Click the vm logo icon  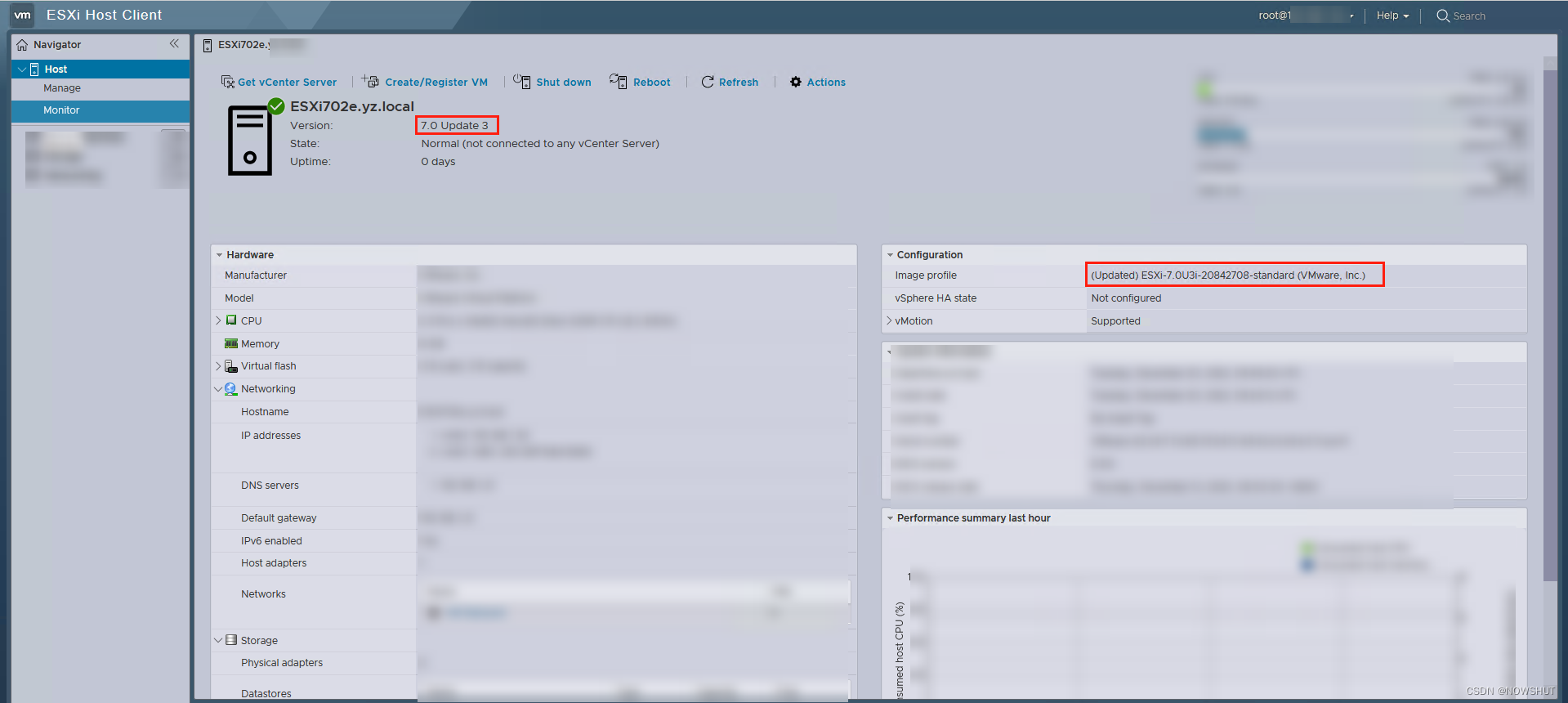point(22,15)
